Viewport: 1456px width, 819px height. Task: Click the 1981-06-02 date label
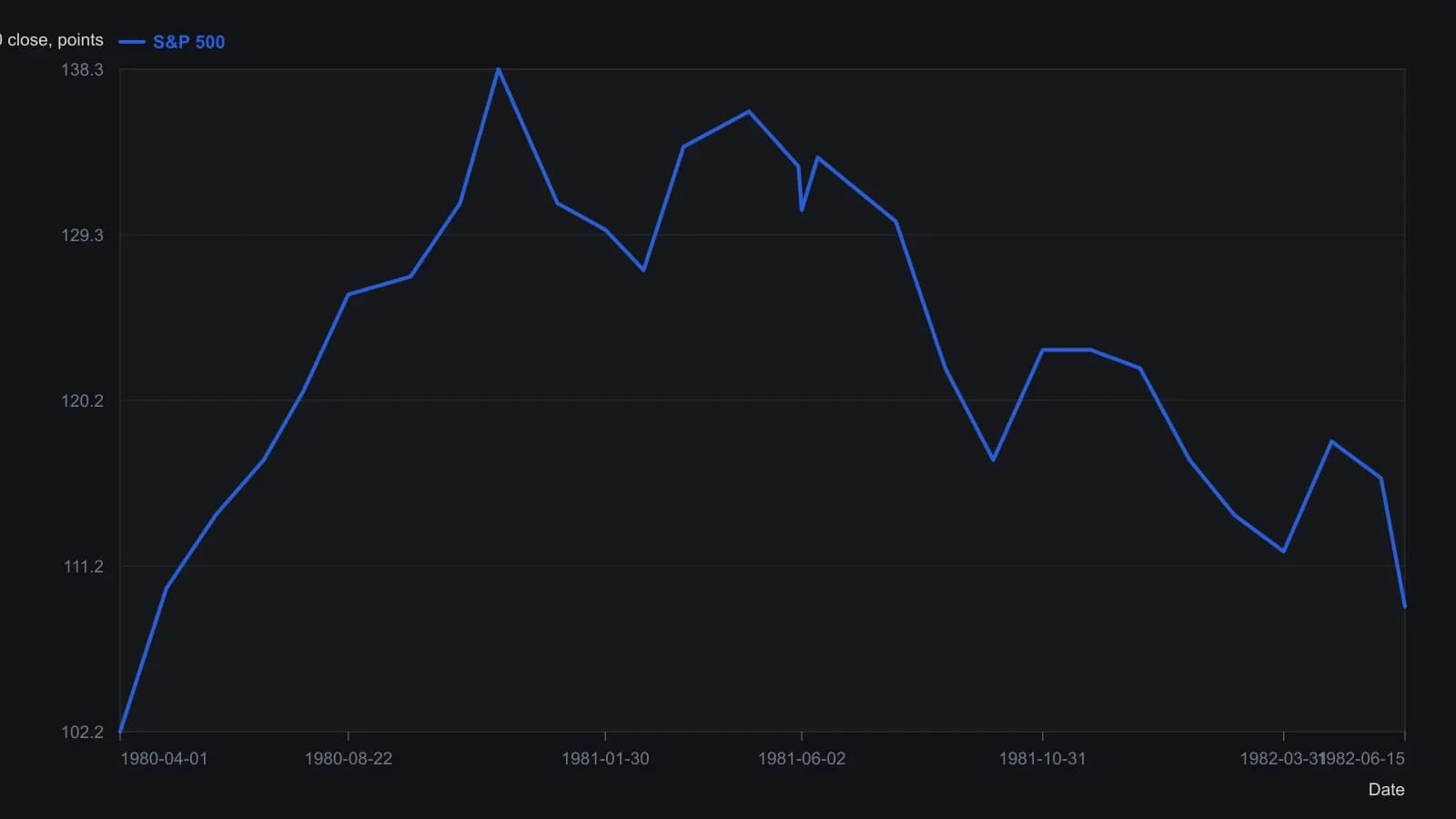[x=802, y=759]
